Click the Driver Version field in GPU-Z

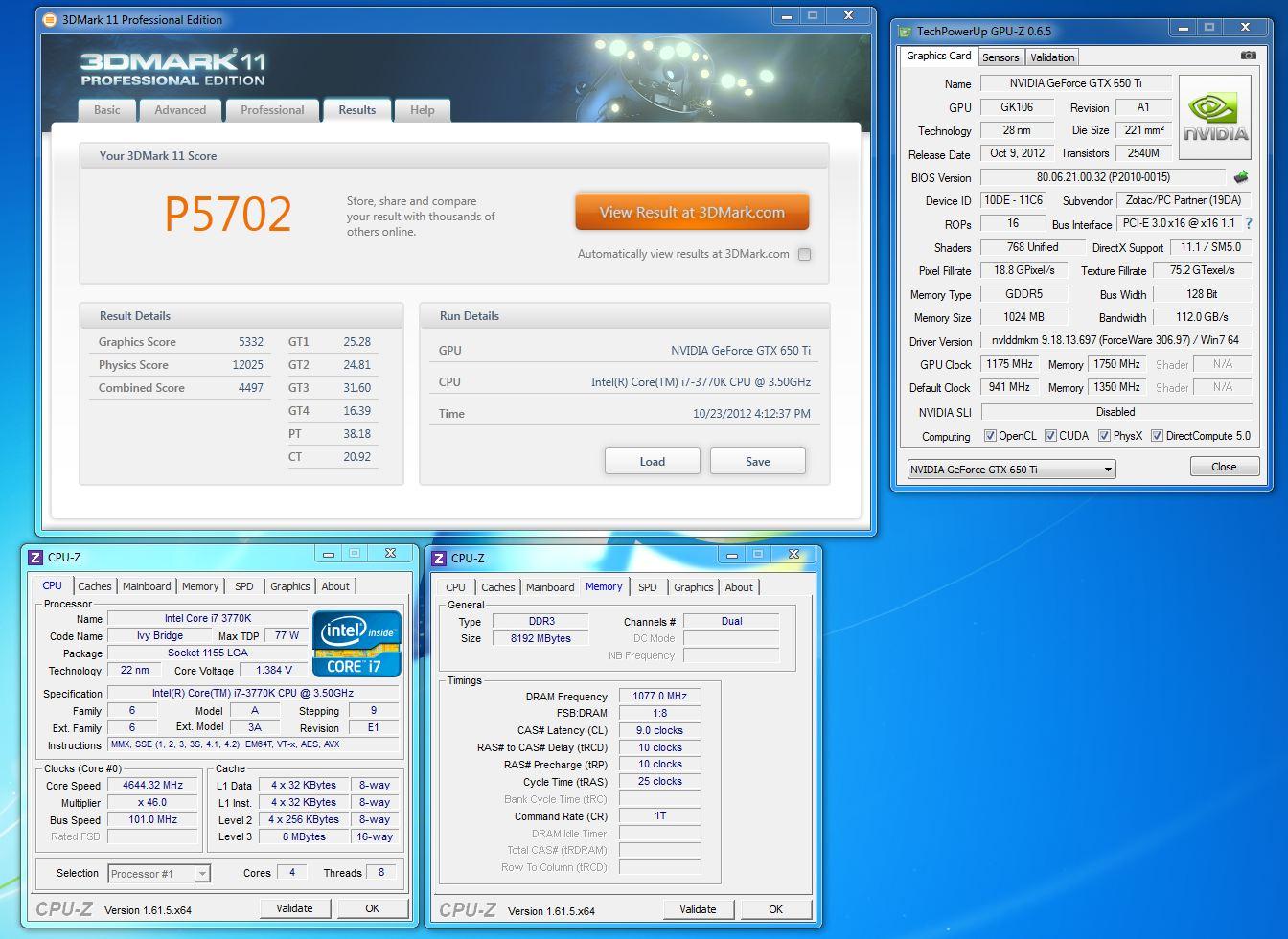point(1116,340)
